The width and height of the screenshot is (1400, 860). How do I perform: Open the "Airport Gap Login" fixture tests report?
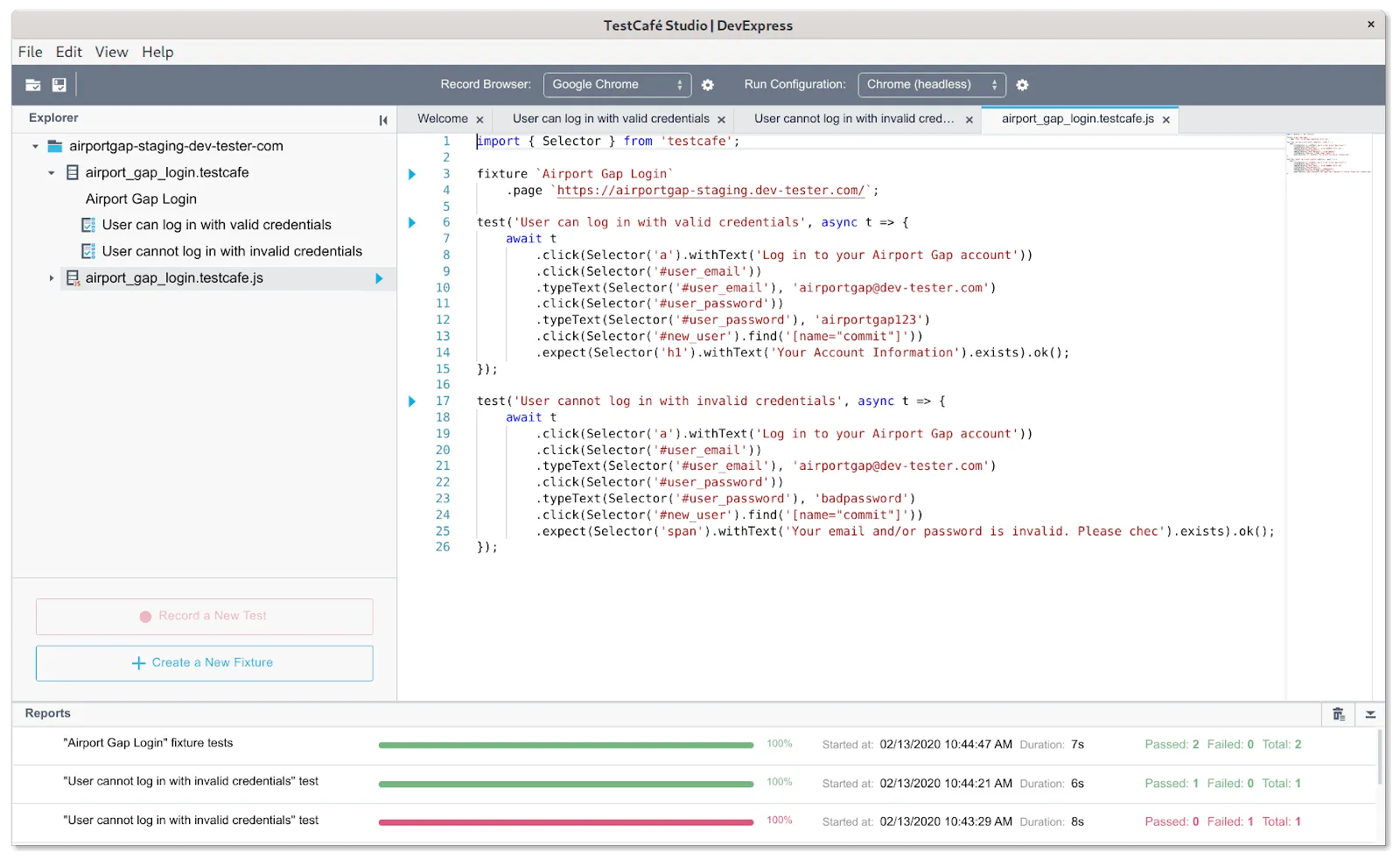coord(148,744)
